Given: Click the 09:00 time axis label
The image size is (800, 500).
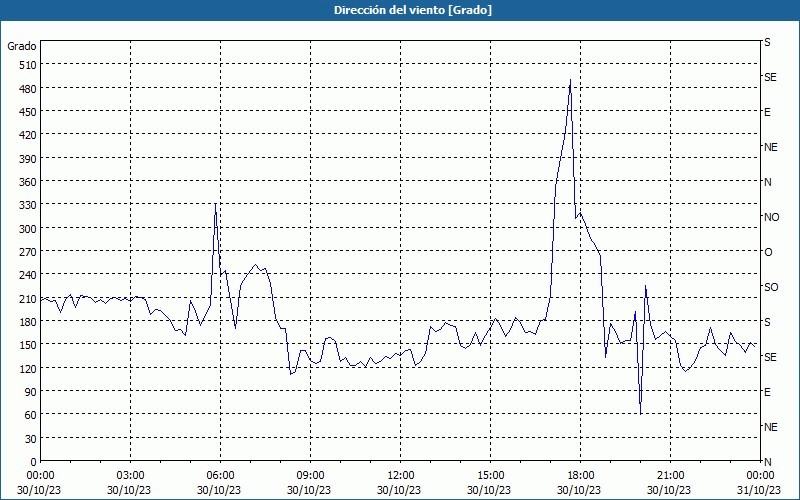Looking at the screenshot, I should (x=310, y=476).
